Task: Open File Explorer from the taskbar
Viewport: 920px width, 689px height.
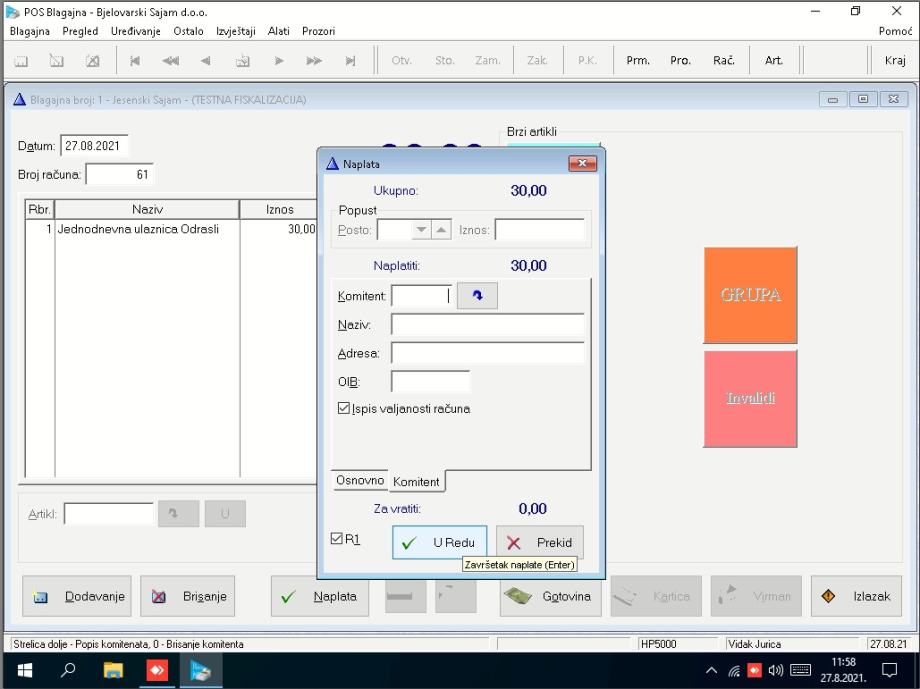Action: point(113,670)
